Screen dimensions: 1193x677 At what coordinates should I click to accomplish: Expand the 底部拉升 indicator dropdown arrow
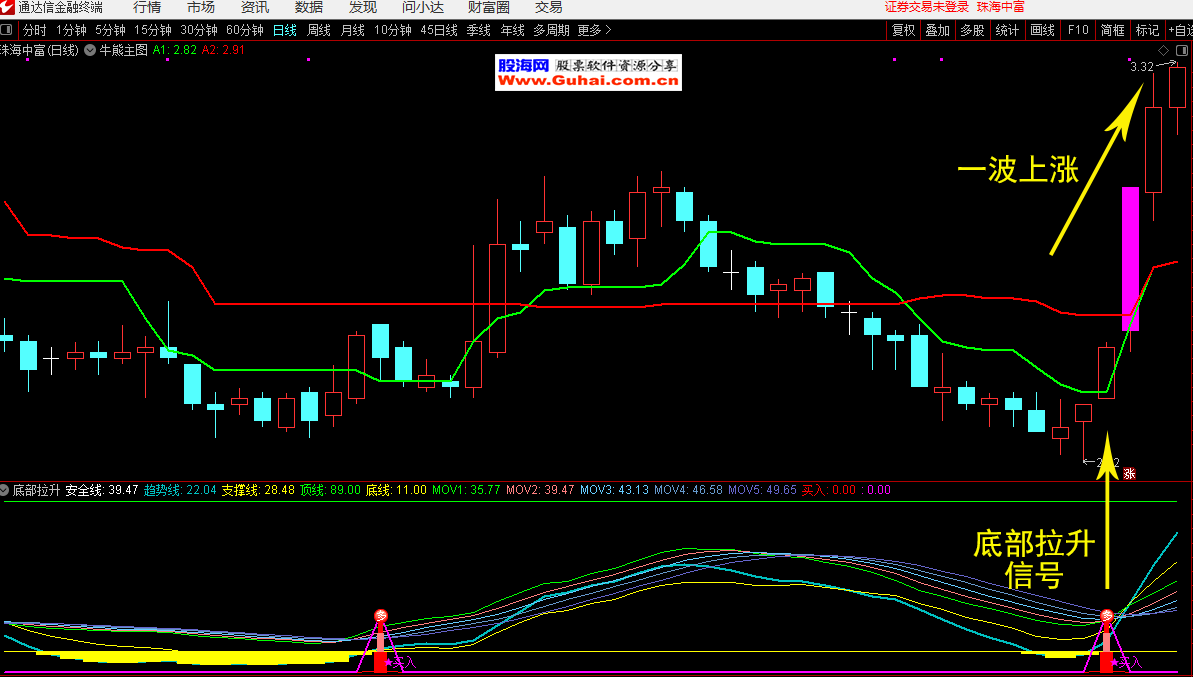point(5,491)
